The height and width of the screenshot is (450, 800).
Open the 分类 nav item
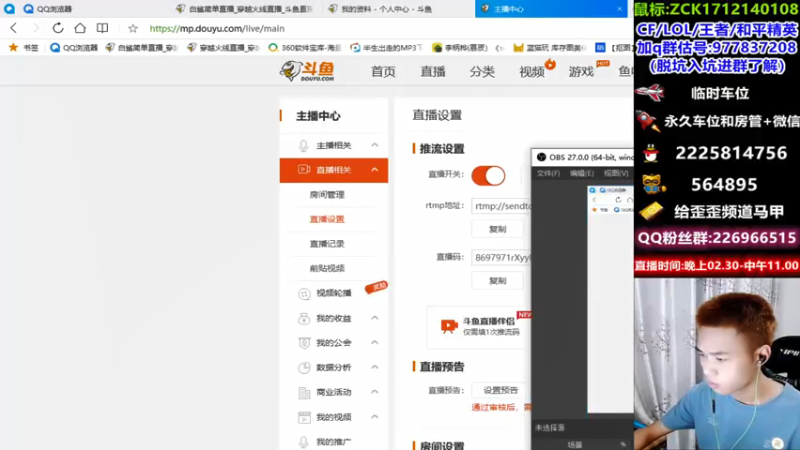point(482,71)
